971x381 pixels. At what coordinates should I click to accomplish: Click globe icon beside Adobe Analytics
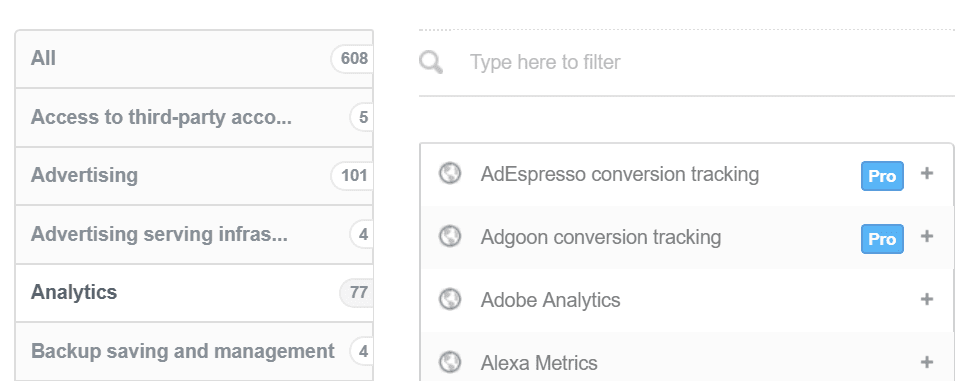point(450,300)
